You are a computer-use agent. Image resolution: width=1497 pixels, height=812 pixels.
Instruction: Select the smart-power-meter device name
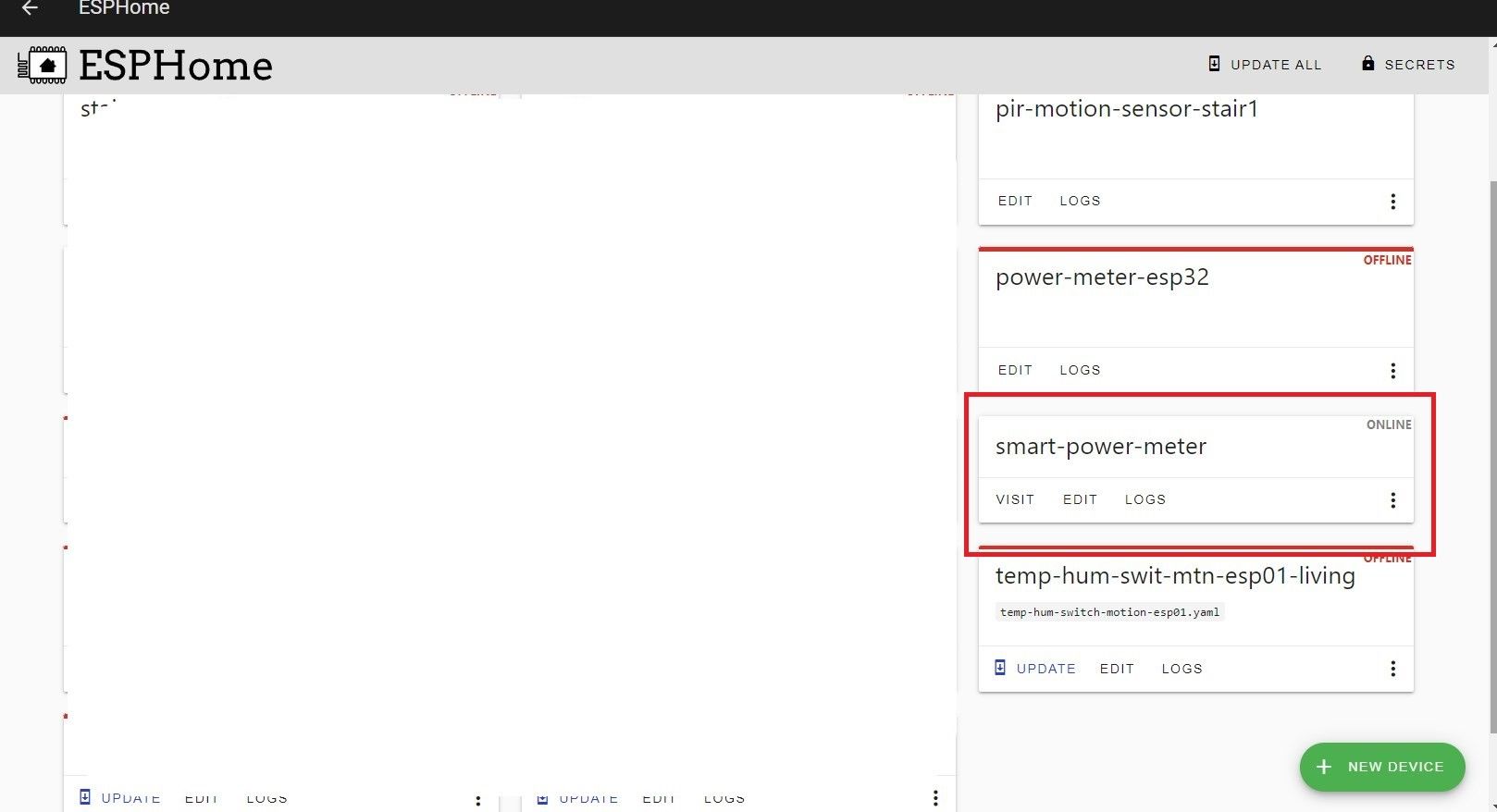[x=1101, y=447]
